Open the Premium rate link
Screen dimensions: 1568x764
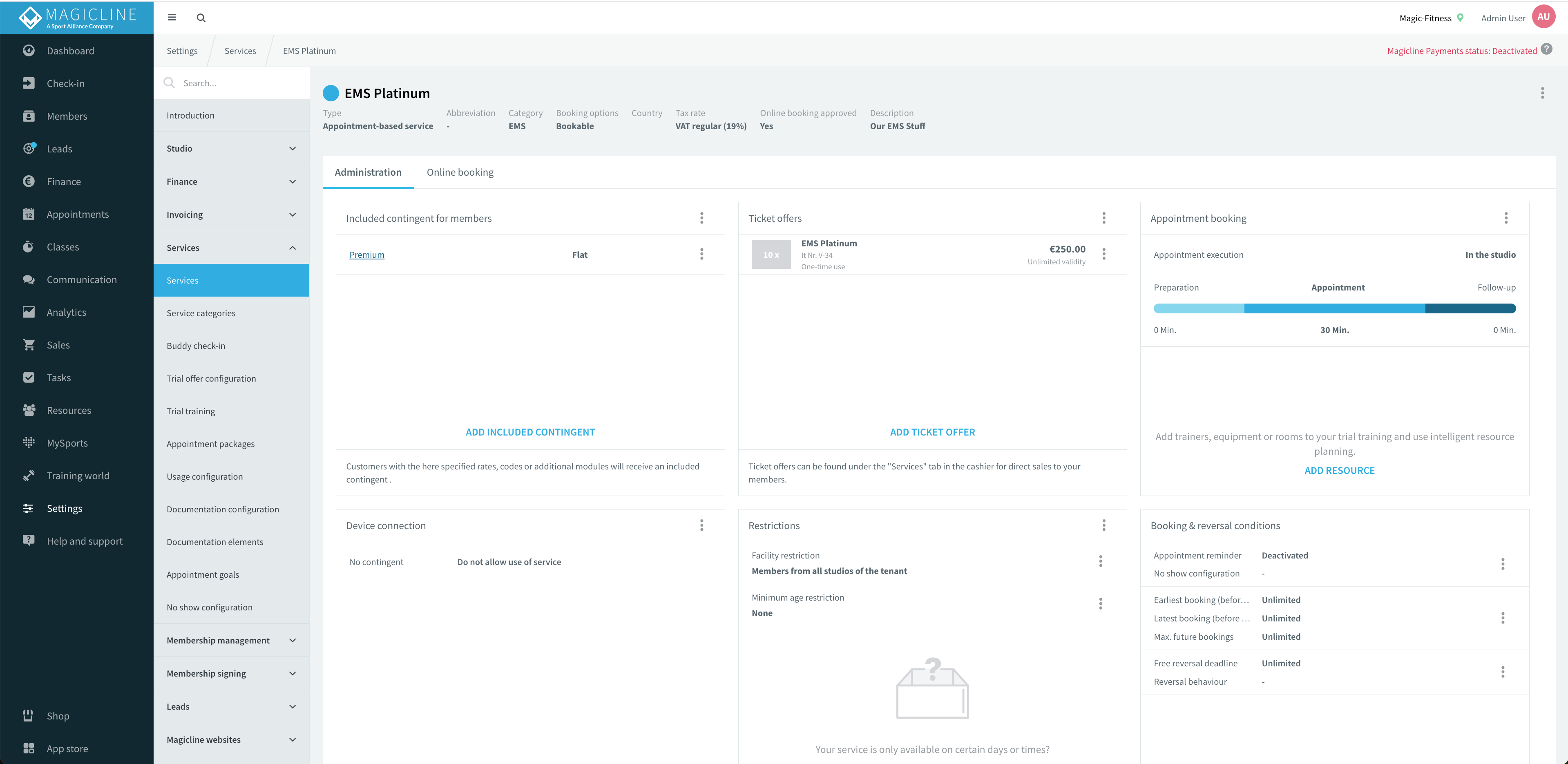[x=366, y=255]
